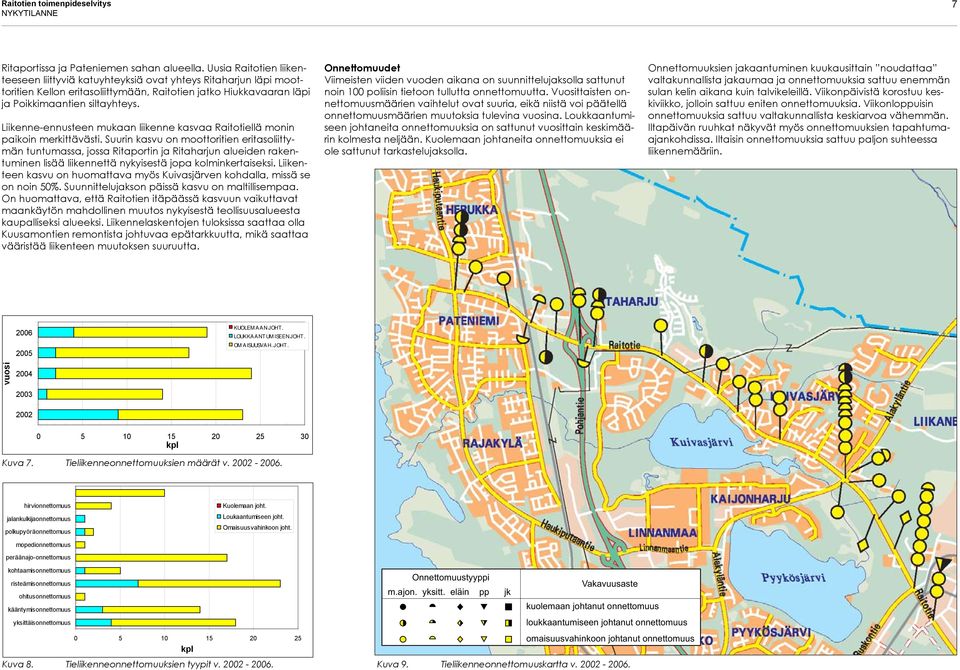The height and width of the screenshot is (670, 960).
Task: Click the yellow diamond symbol under eläin
Action: click(460, 639)
